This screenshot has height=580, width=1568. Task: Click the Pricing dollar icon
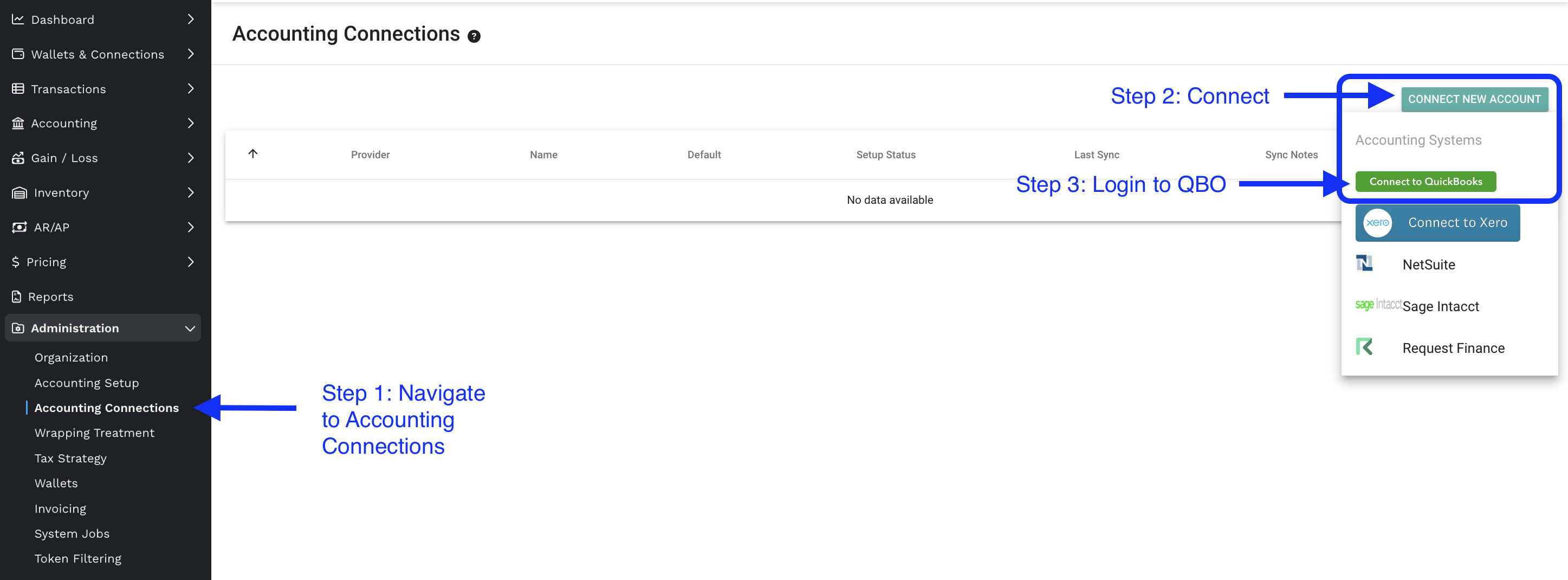tap(16, 262)
